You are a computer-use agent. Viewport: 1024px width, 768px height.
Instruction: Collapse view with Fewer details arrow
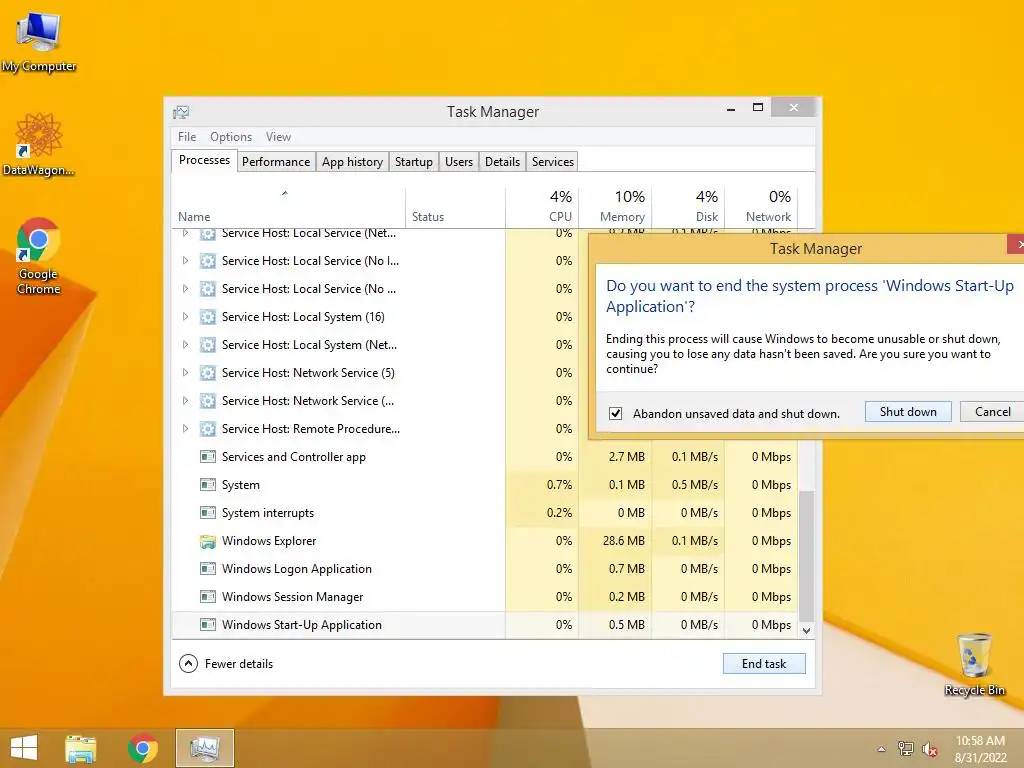[x=188, y=664]
